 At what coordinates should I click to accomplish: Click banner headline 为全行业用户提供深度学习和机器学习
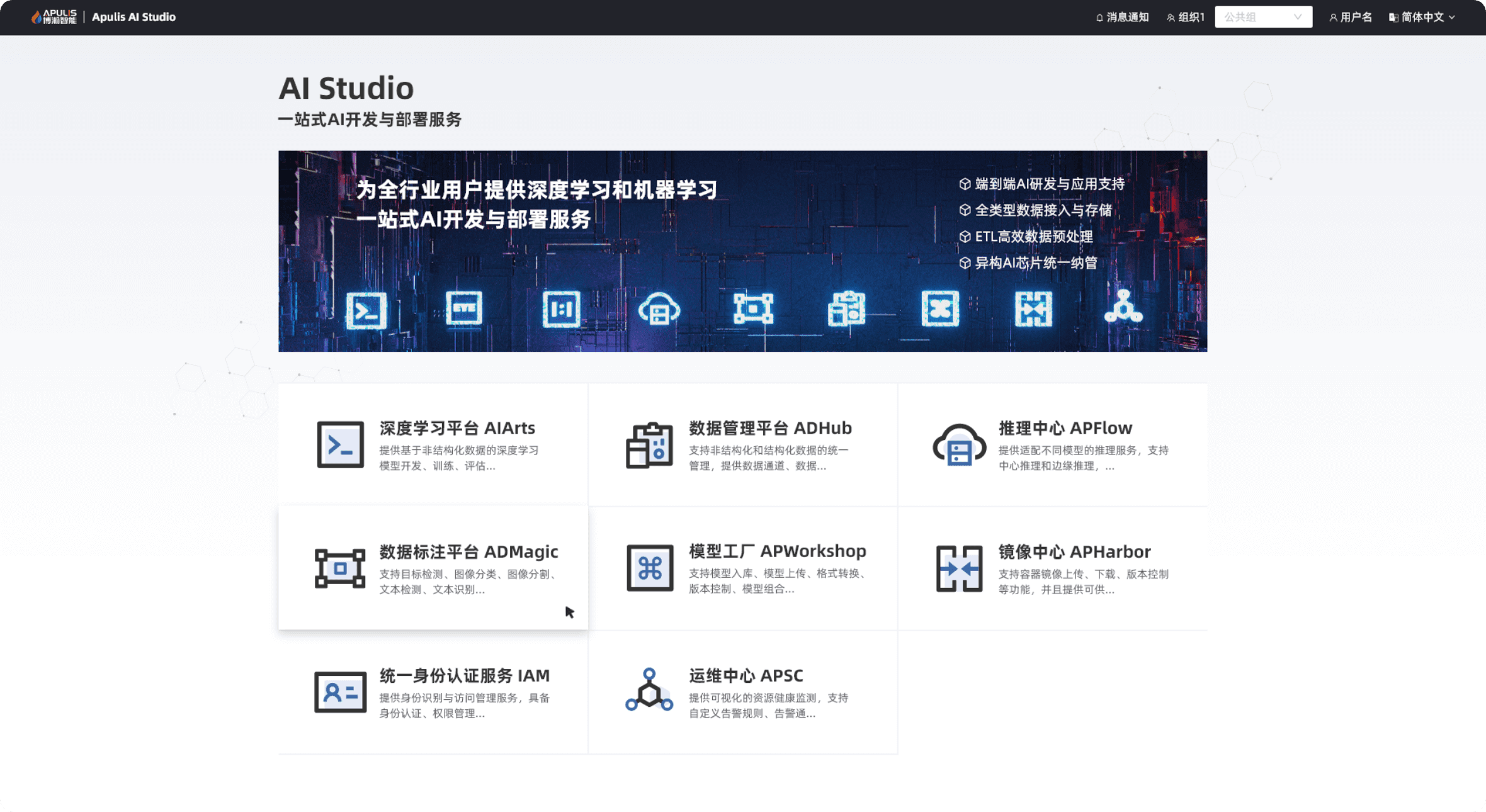click(536, 189)
